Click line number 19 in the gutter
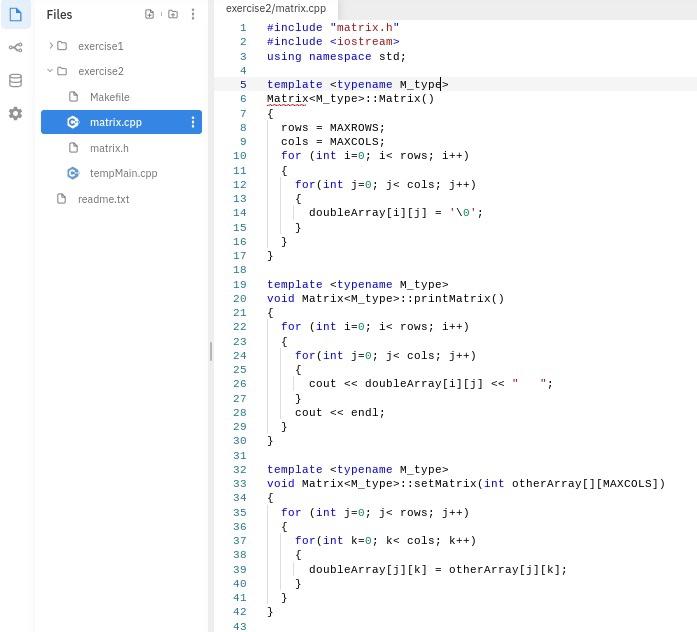The height and width of the screenshot is (632, 697). 240,284
